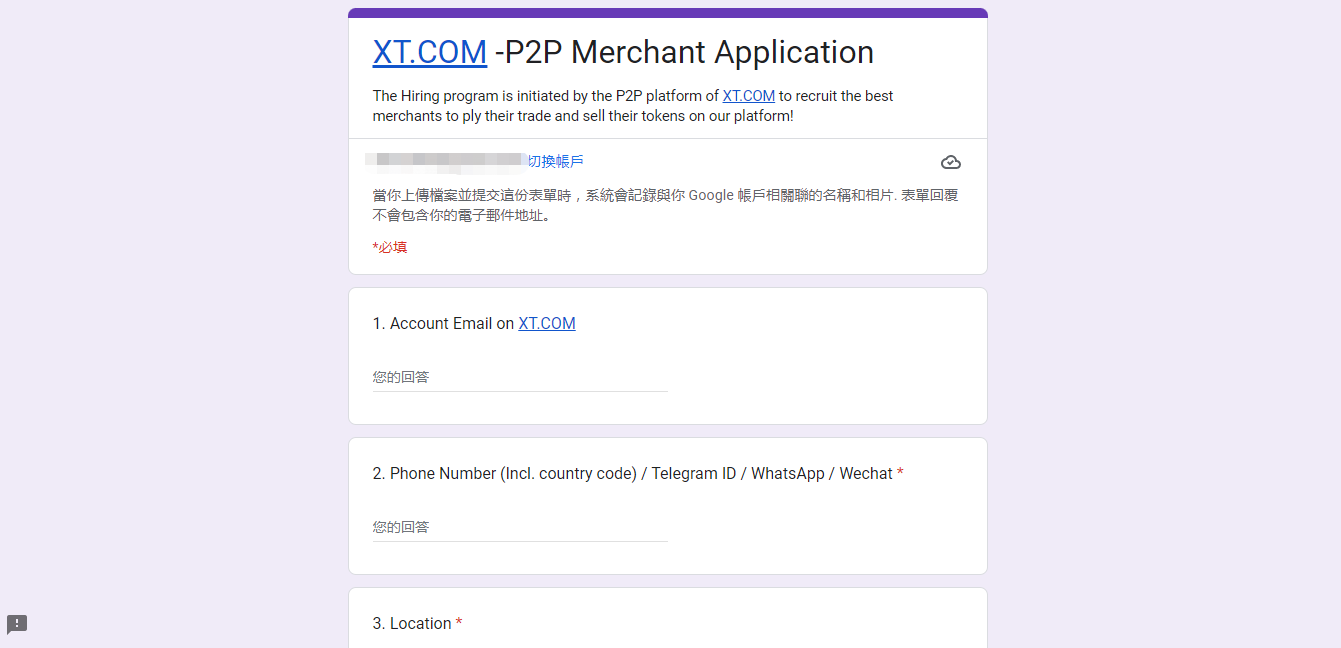Click the red asterisk after Wechat
The height and width of the screenshot is (648, 1341).
coord(900,473)
